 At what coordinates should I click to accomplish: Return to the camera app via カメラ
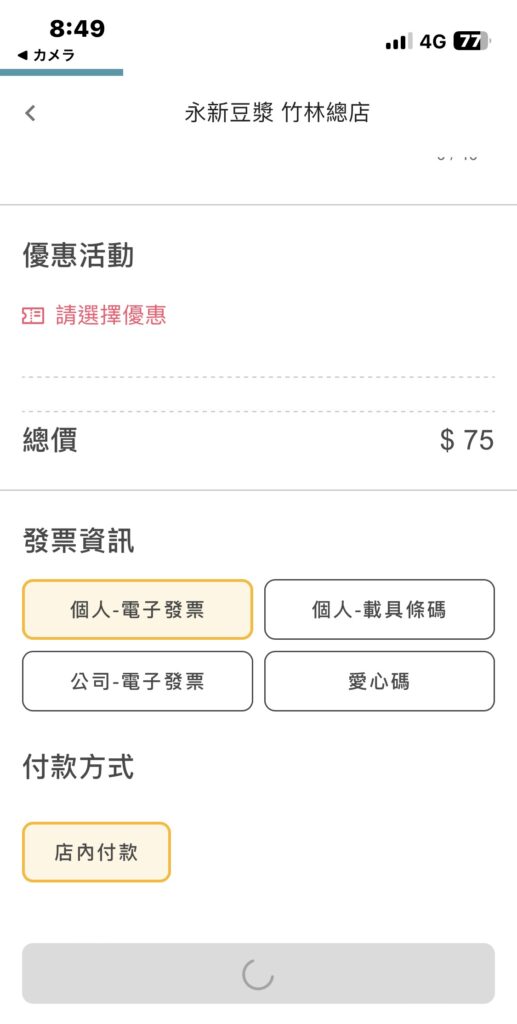pos(46,56)
